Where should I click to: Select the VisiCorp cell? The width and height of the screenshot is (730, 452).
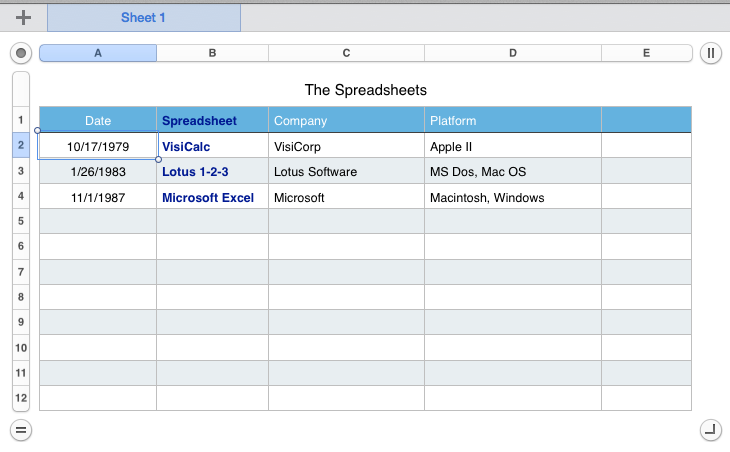click(346, 146)
